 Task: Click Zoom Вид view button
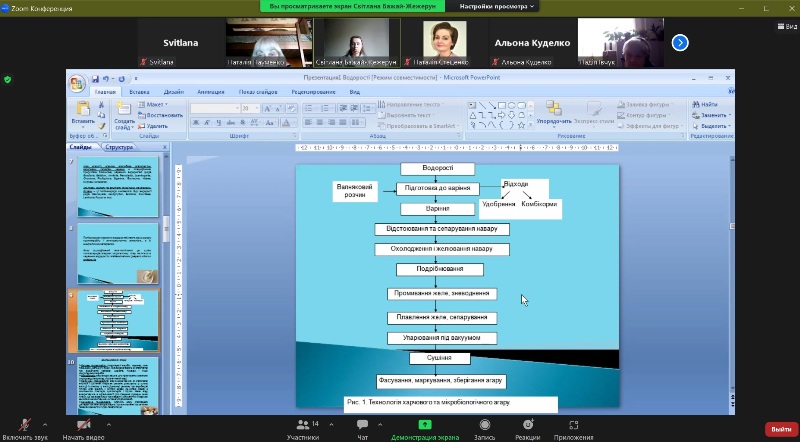788,26
